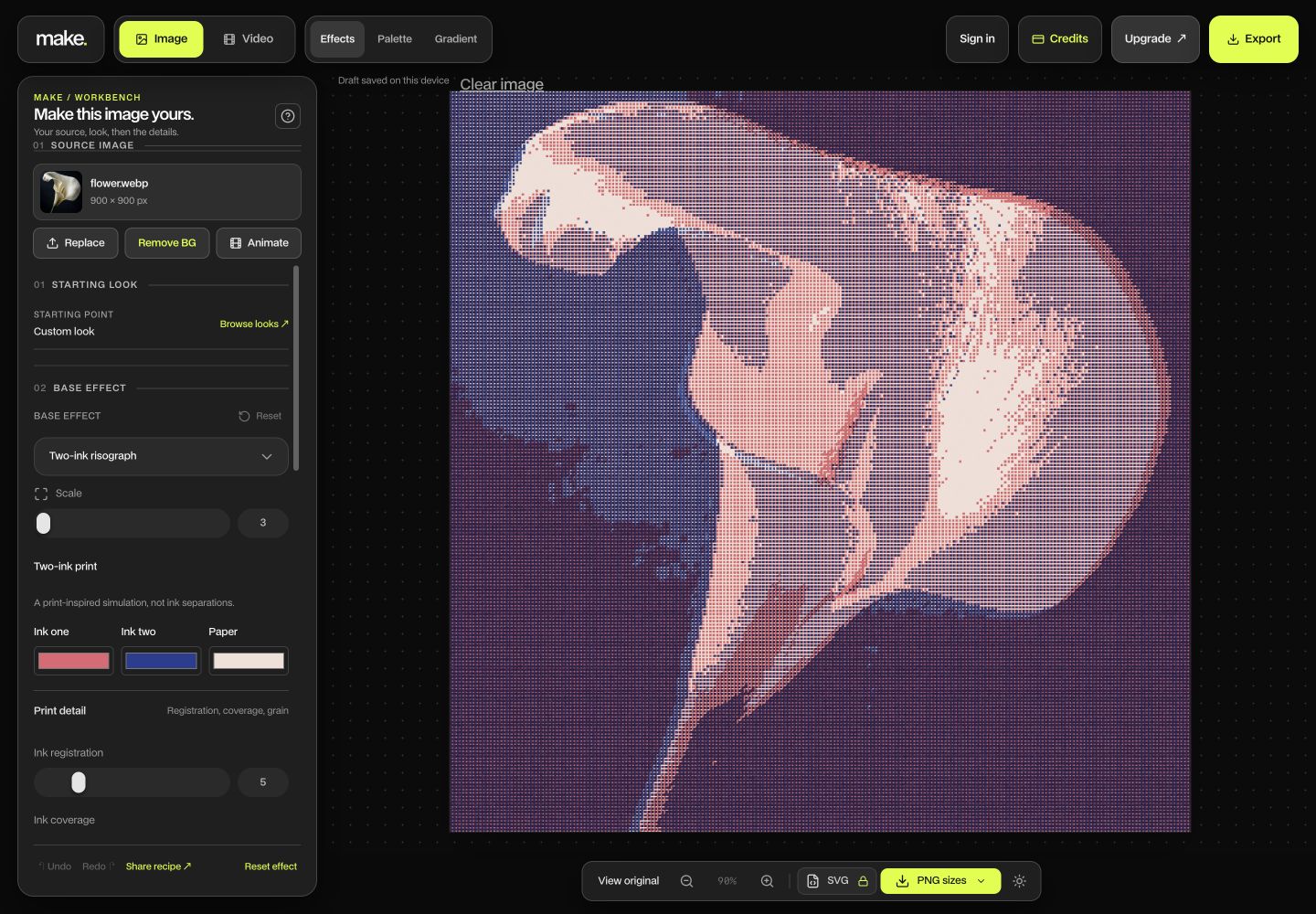Toggle the theme brightness sun icon
This screenshot has height=914, width=1316.
(1019, 881)
